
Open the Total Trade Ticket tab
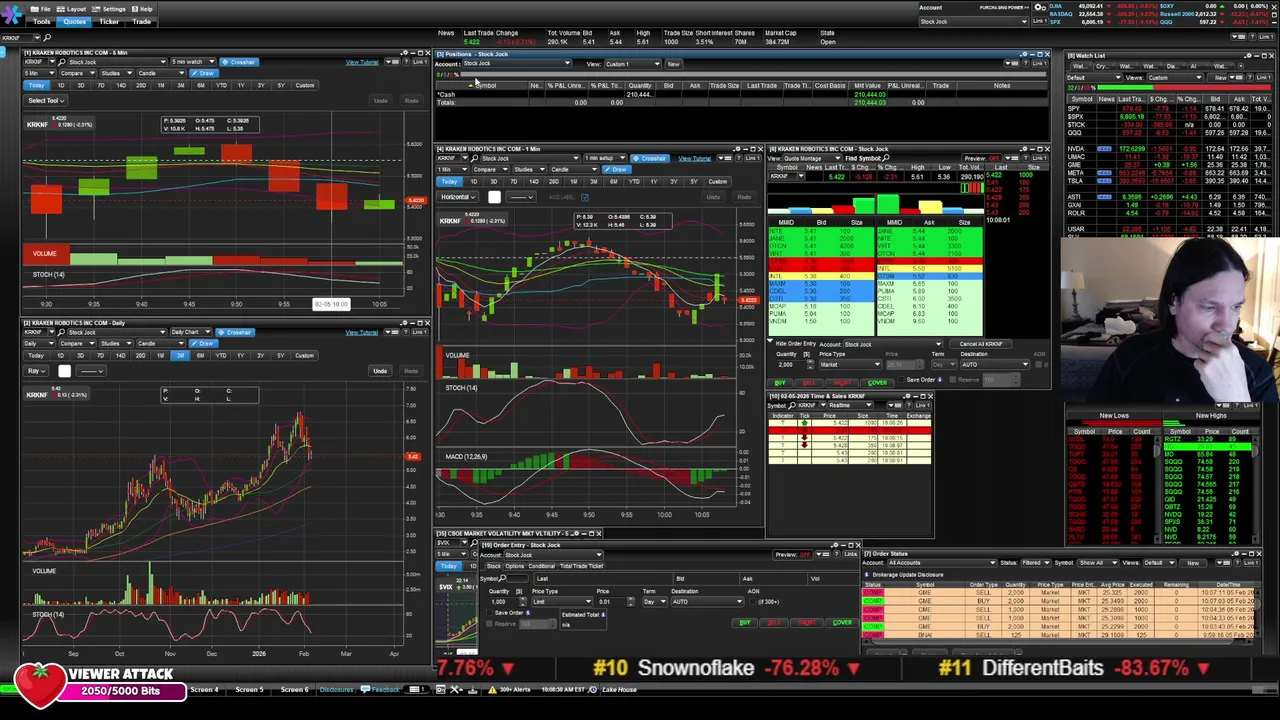pyautogui.click(x=581, y=566)
